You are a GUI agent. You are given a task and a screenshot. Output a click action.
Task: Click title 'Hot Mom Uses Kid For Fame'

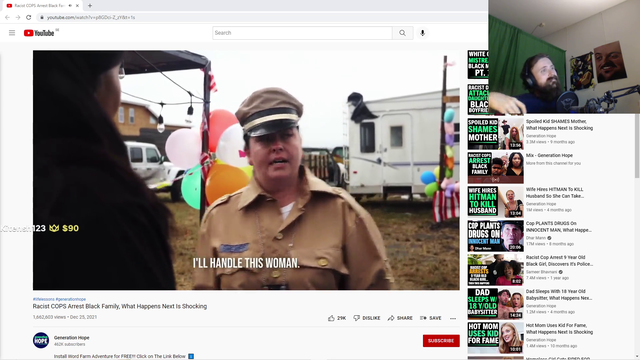click(559, 329)
